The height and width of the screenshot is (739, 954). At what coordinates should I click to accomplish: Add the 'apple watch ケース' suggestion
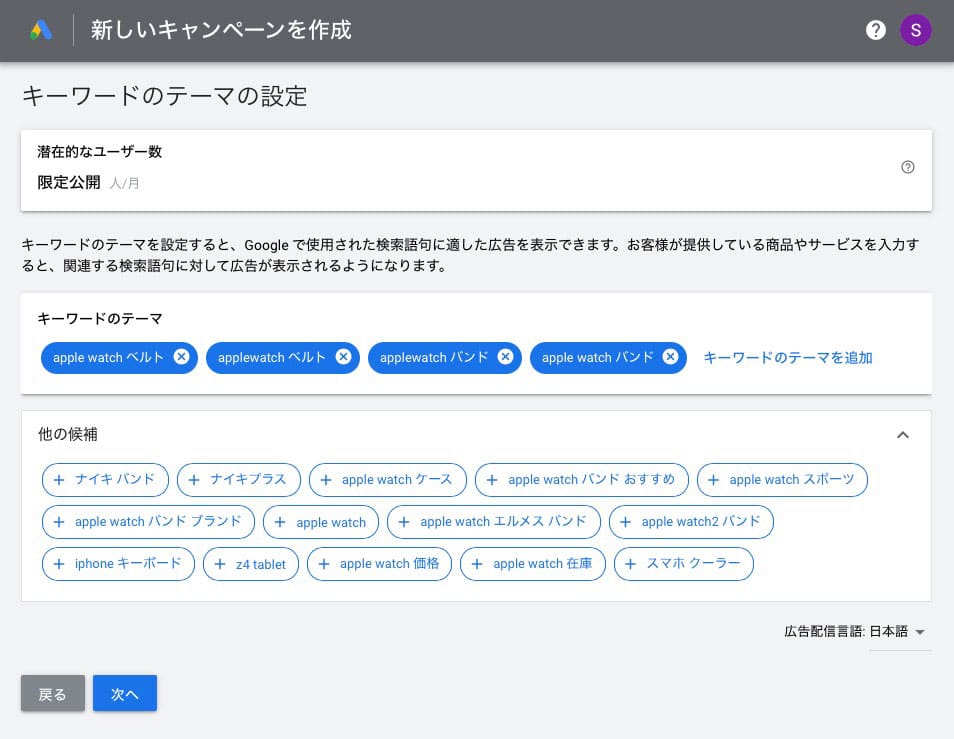coord(387,480)
